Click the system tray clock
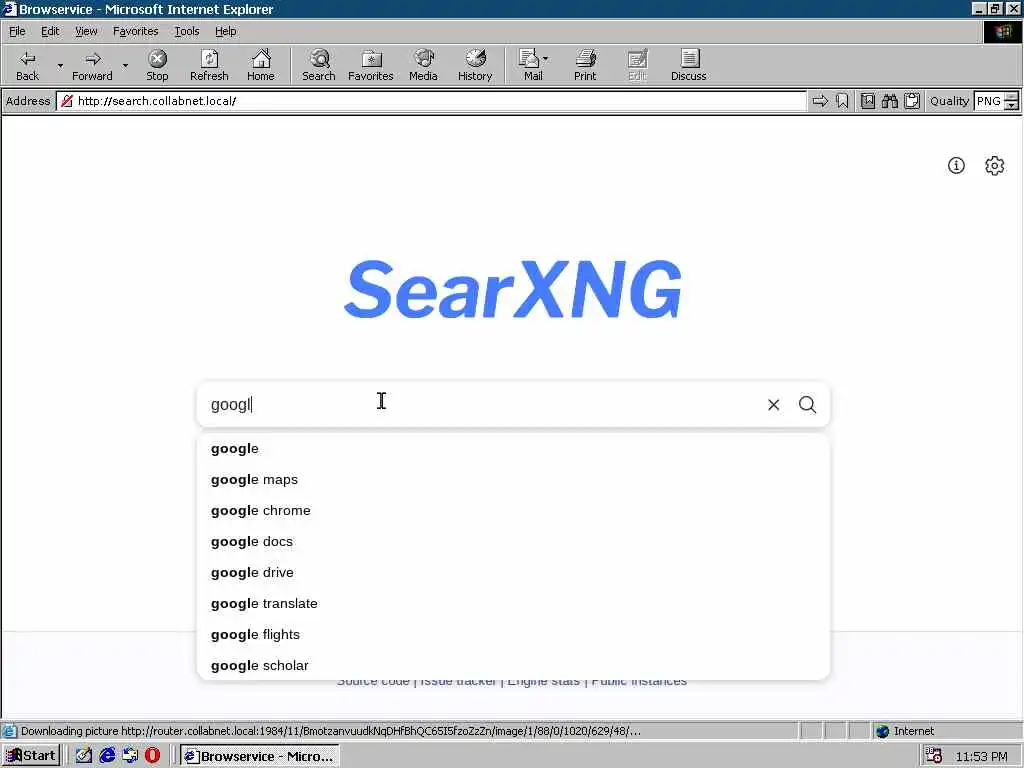The height and width of the screenshot is (768, 1024). tap(982, 756)
